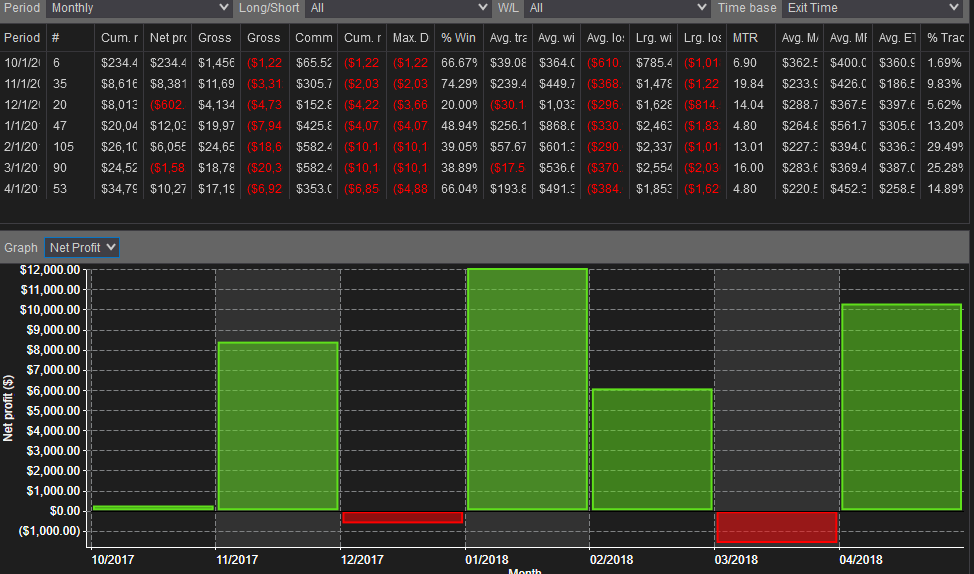The width and height of the screenshot is (974, 574).
Task: Open the Graph type dropdown showing Net Profit
Action: [82, 247]
